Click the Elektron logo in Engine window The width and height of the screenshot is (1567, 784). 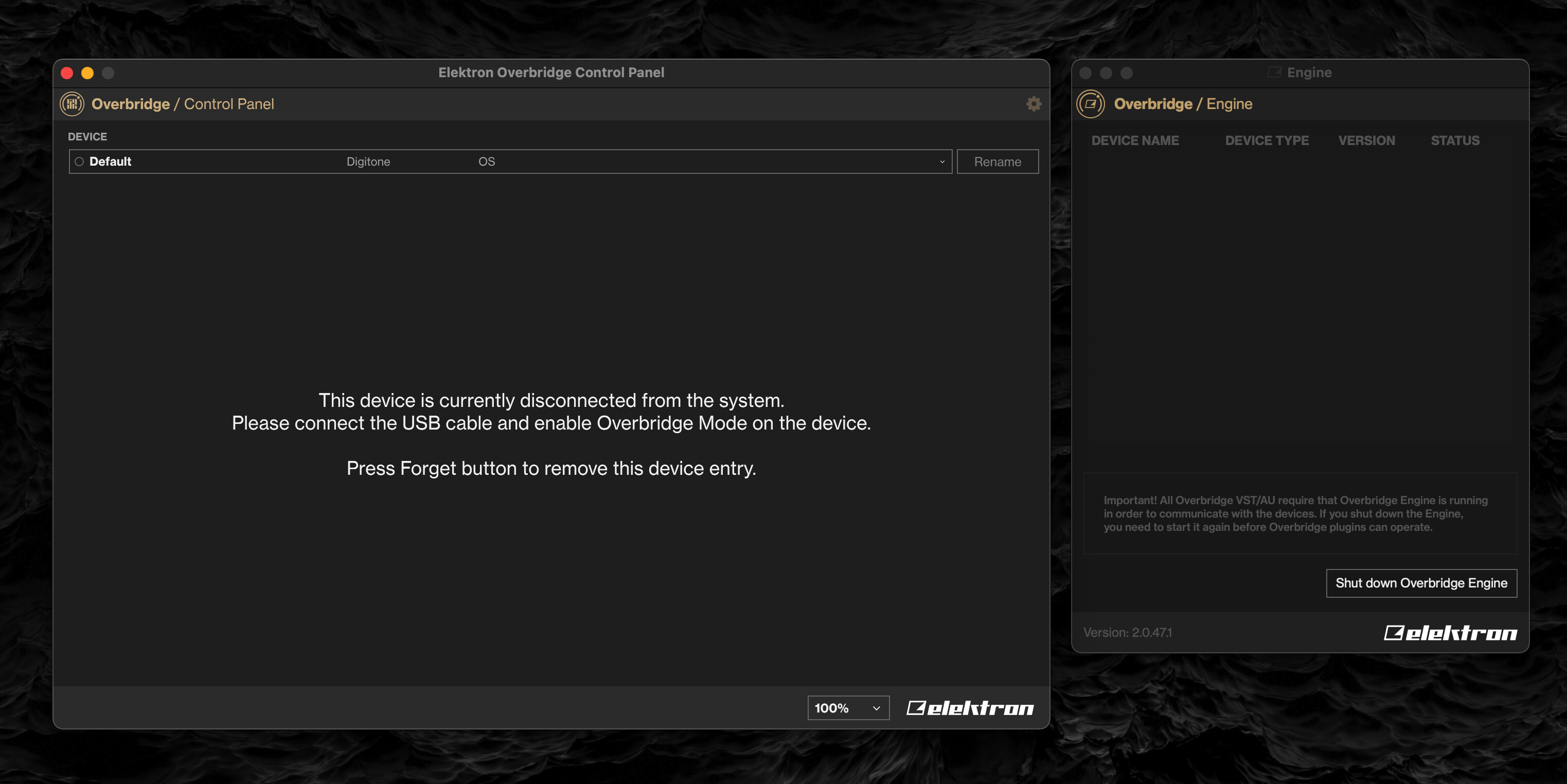click(x=1450, y=633)
